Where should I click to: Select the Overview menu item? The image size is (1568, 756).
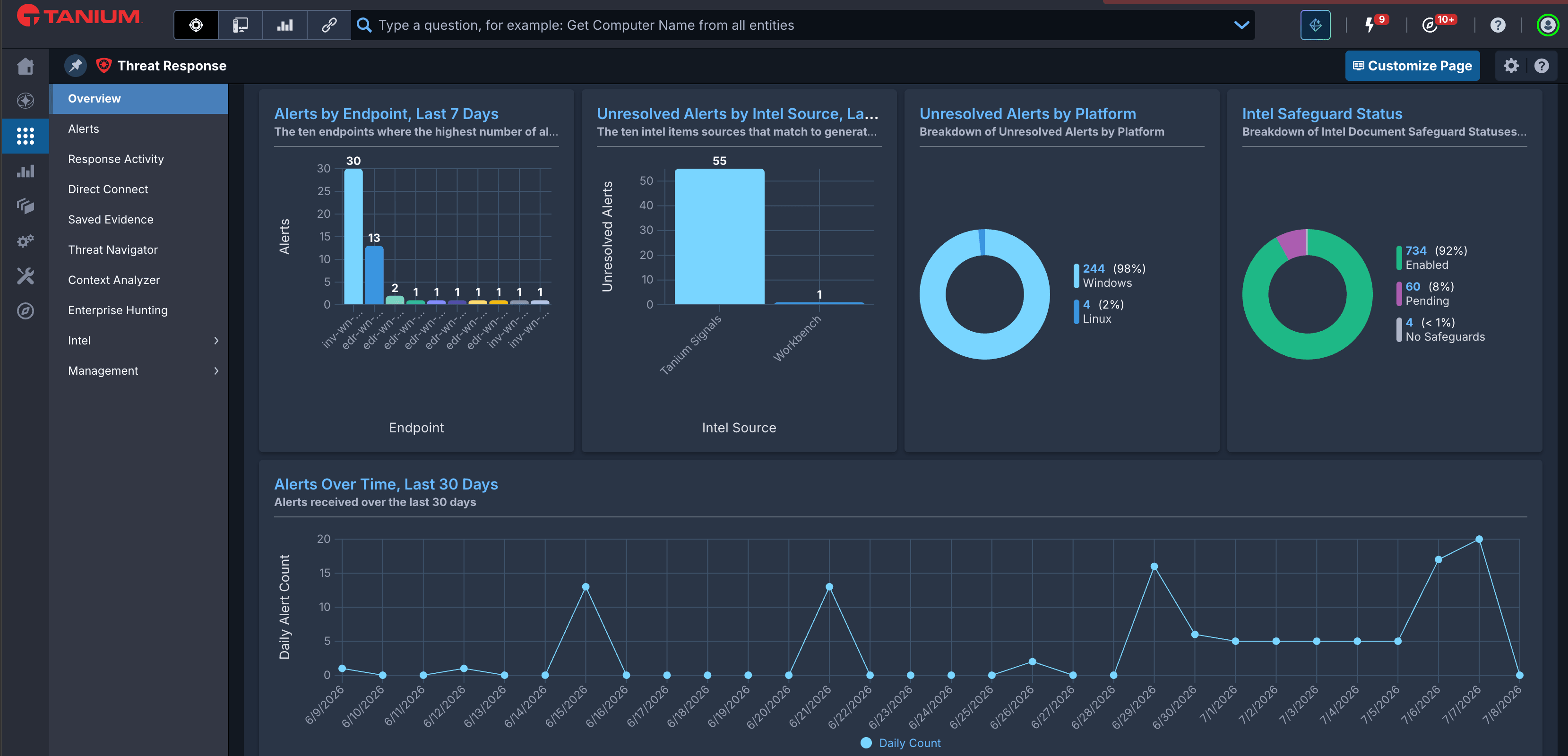click(139, 99)
